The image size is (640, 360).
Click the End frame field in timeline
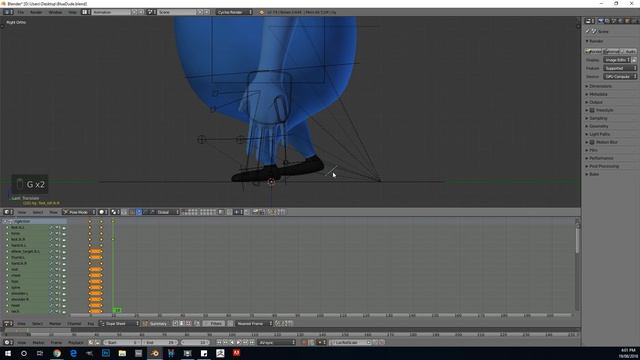160,342
